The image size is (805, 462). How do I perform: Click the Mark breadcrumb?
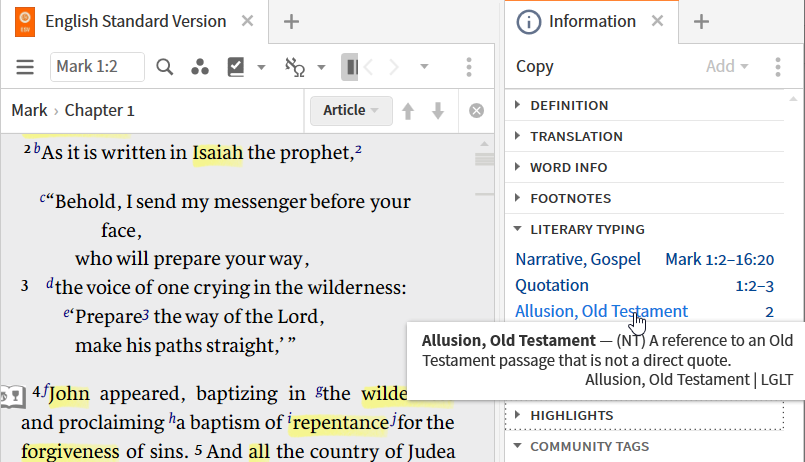(x=29, y=110)
